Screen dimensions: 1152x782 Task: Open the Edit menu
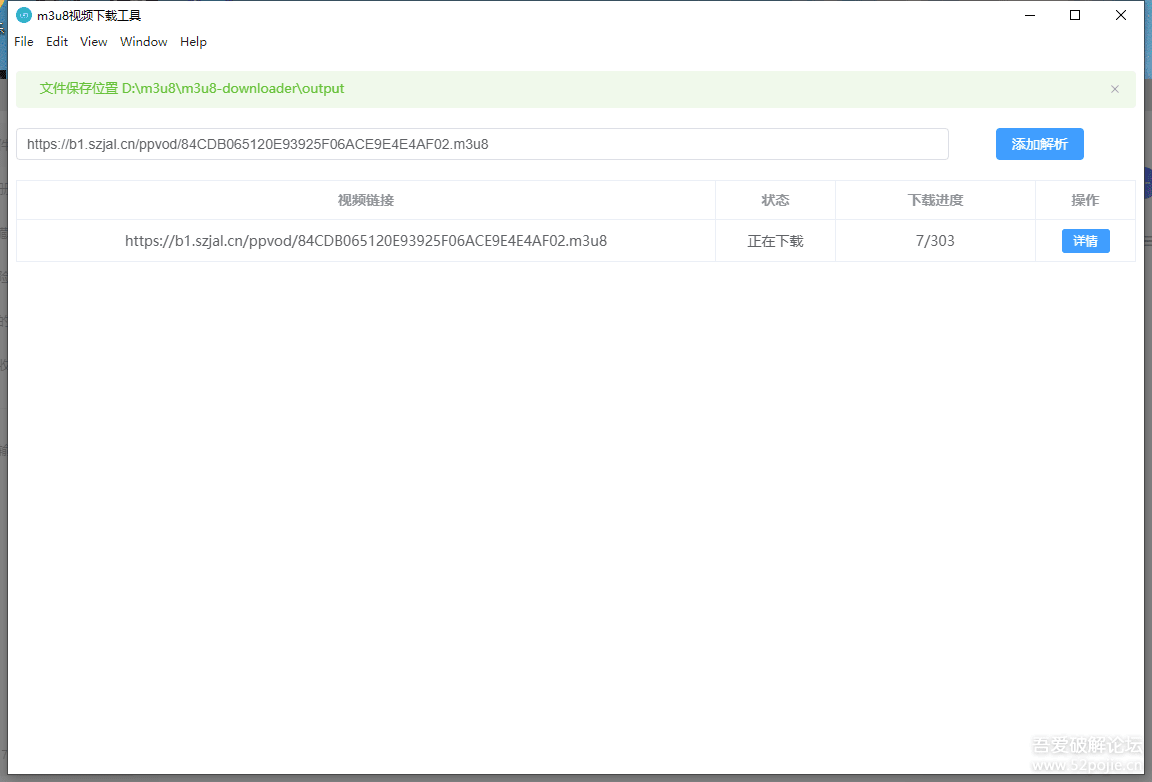click(x=57, y=42)
